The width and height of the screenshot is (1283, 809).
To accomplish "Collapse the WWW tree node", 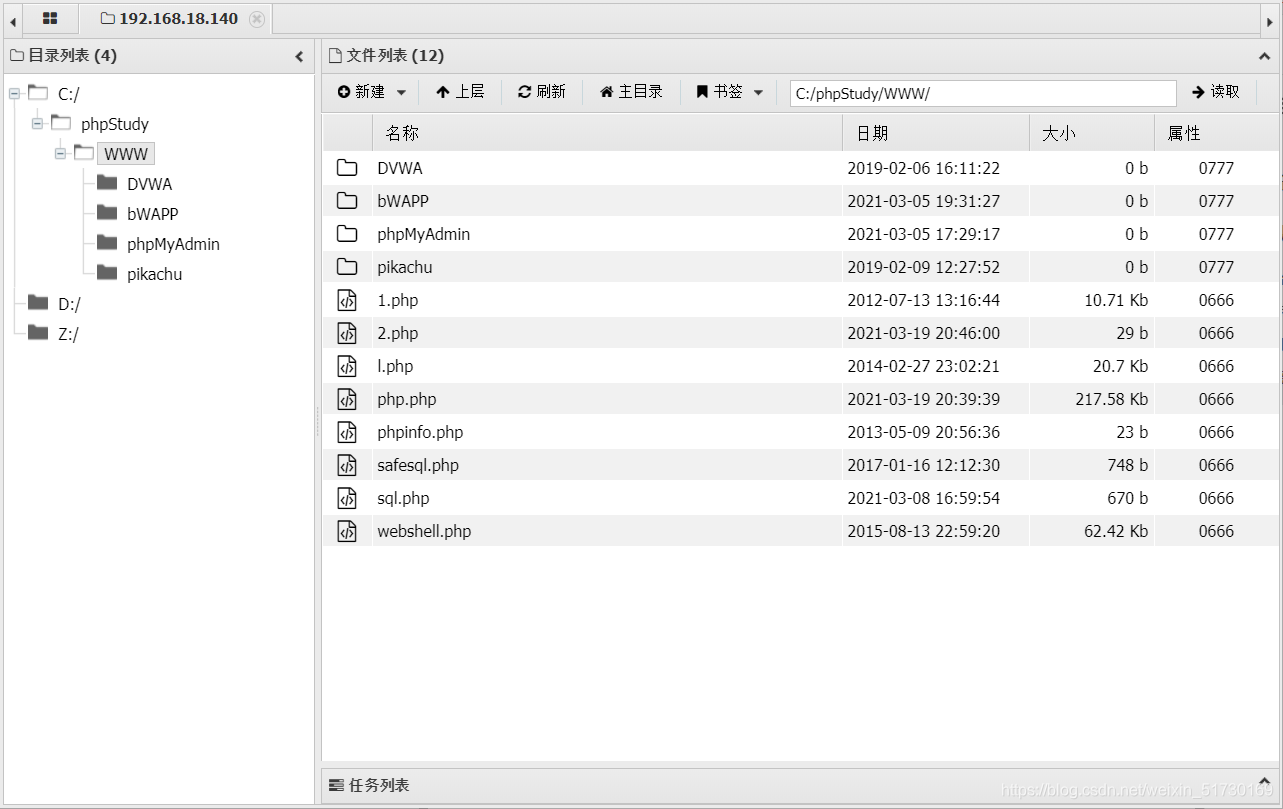I will point(61,153).
